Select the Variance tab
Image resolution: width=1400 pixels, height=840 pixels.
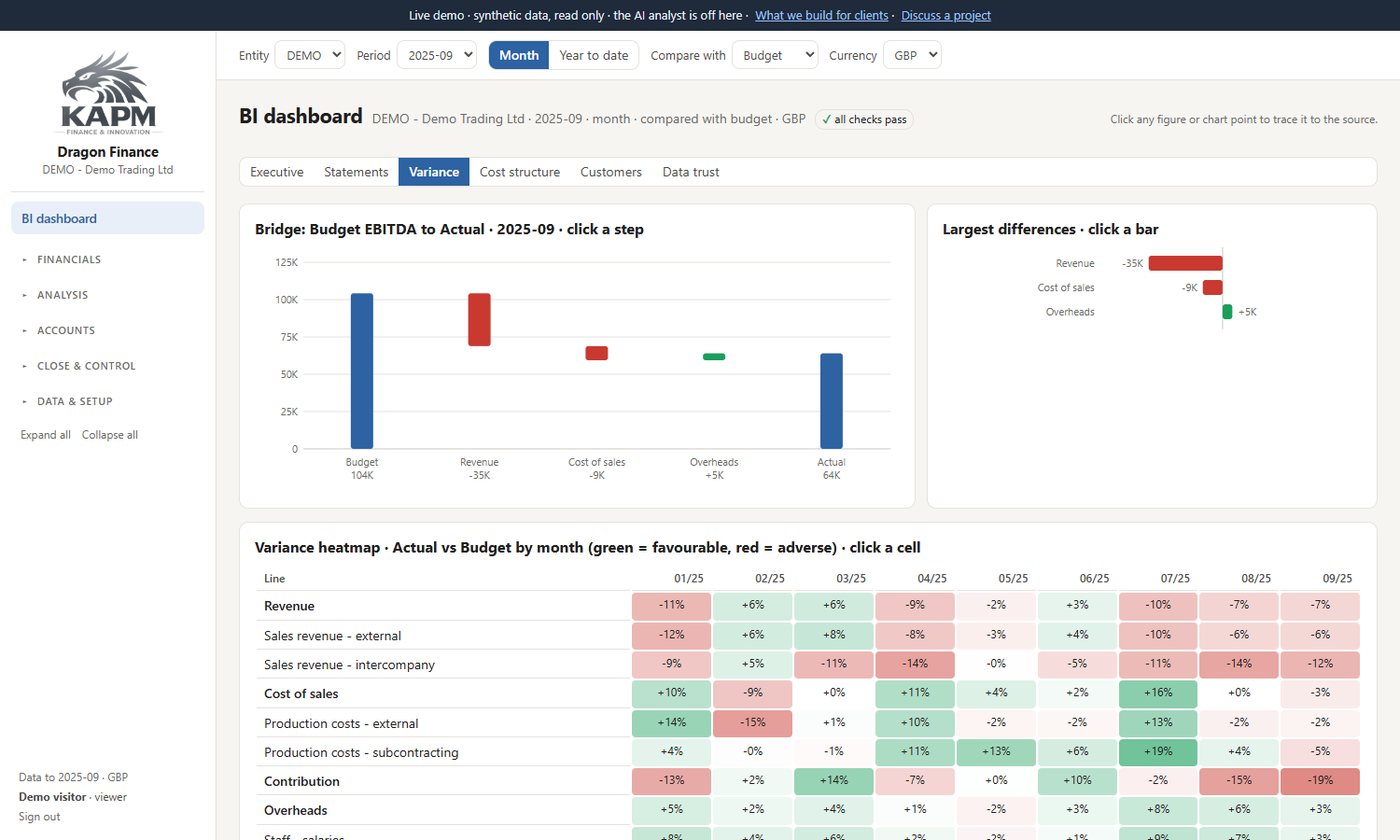pyautogui.click(x=434, y=172)
